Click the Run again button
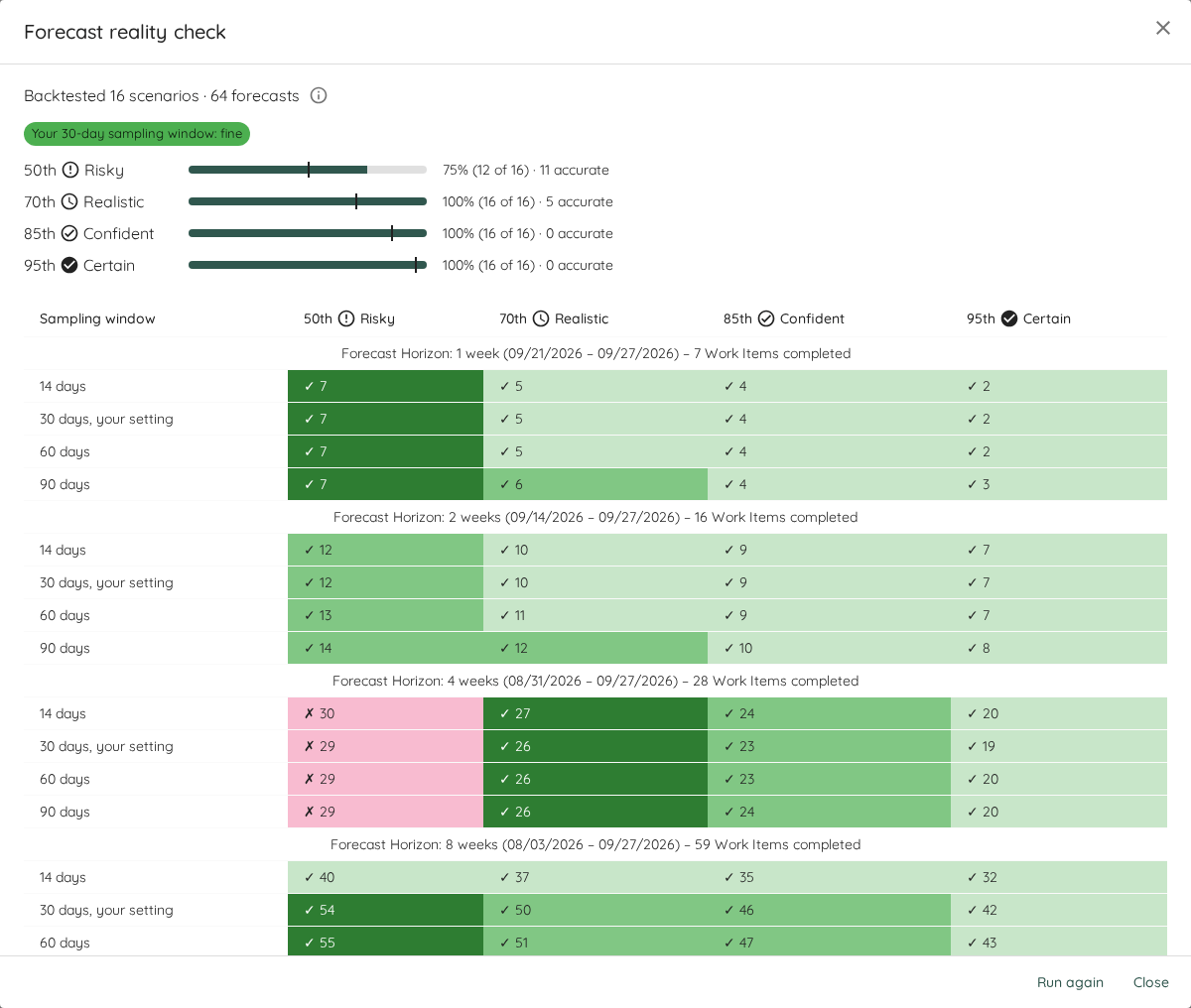 point(1070,982)
